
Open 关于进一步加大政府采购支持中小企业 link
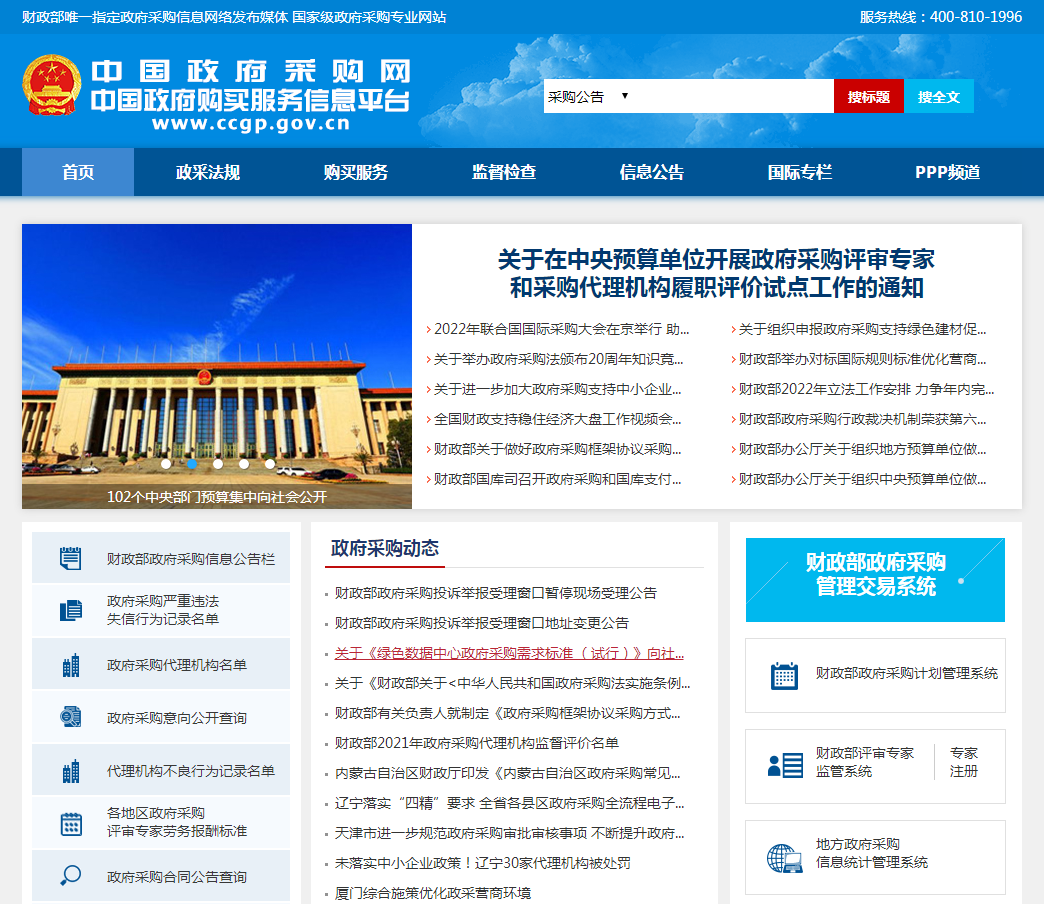tap(557, 389)
